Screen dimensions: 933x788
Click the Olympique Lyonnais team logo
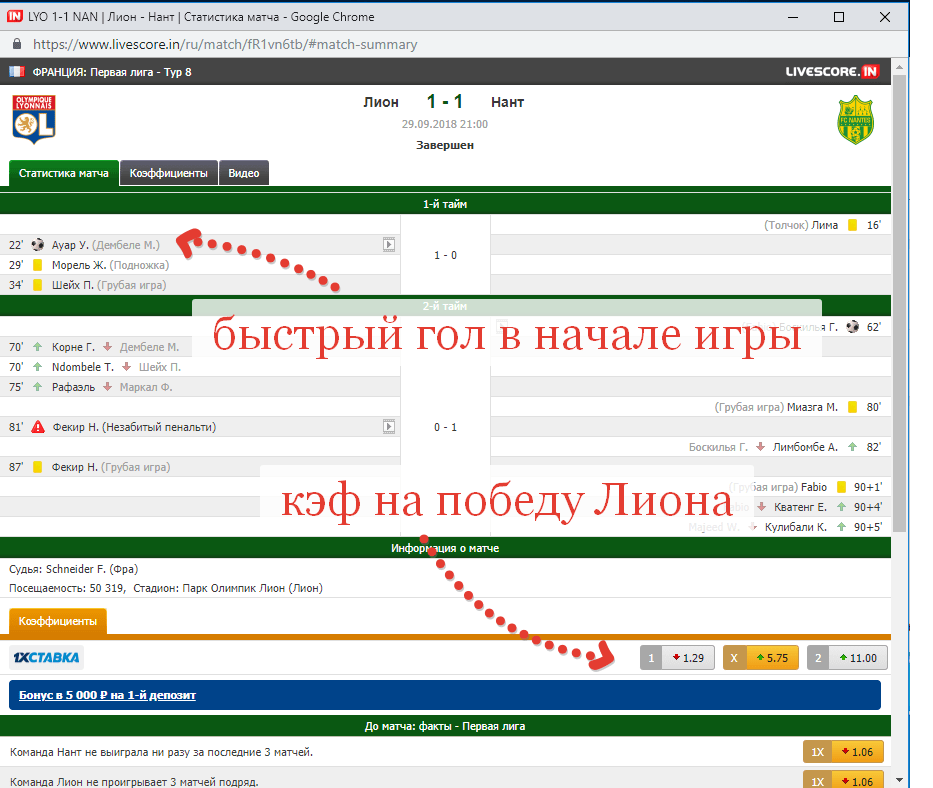33,120
